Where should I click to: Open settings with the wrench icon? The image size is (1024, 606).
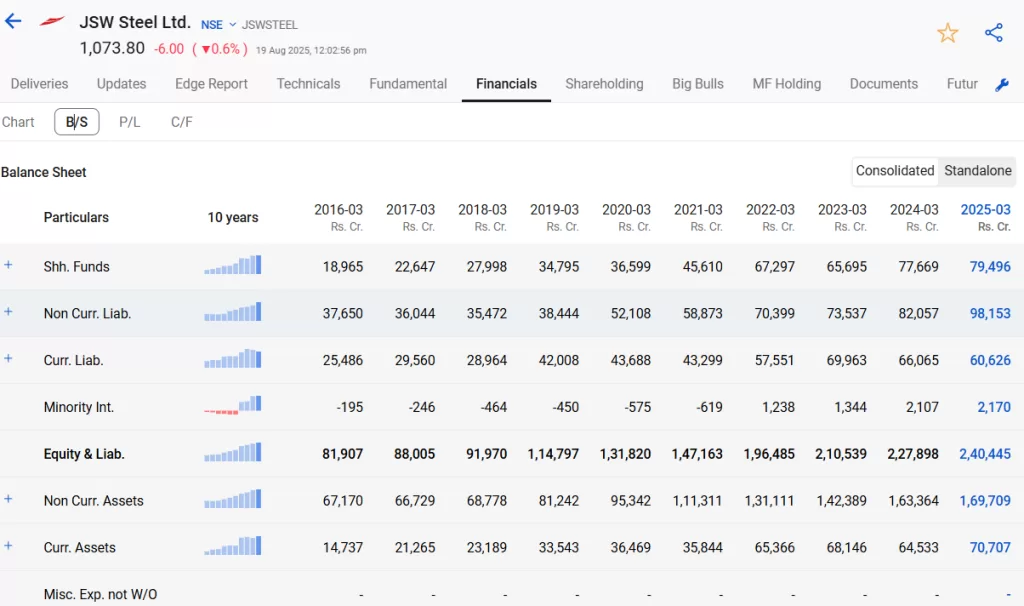pyautogui.click(x=1002, y=85)
